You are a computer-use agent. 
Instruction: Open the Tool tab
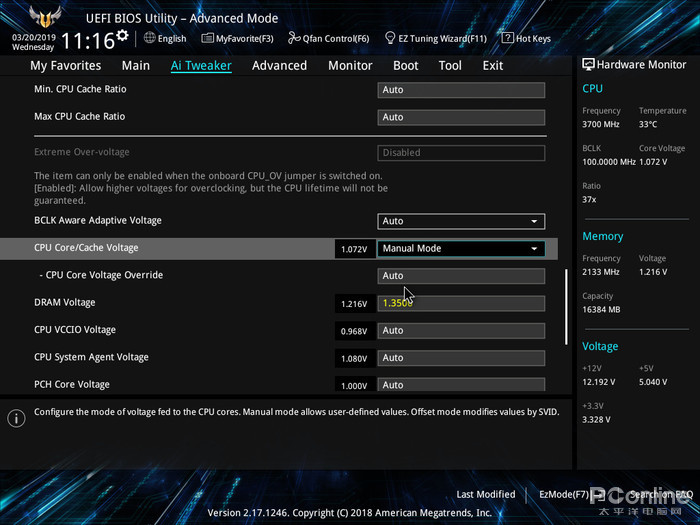[450, 66]
